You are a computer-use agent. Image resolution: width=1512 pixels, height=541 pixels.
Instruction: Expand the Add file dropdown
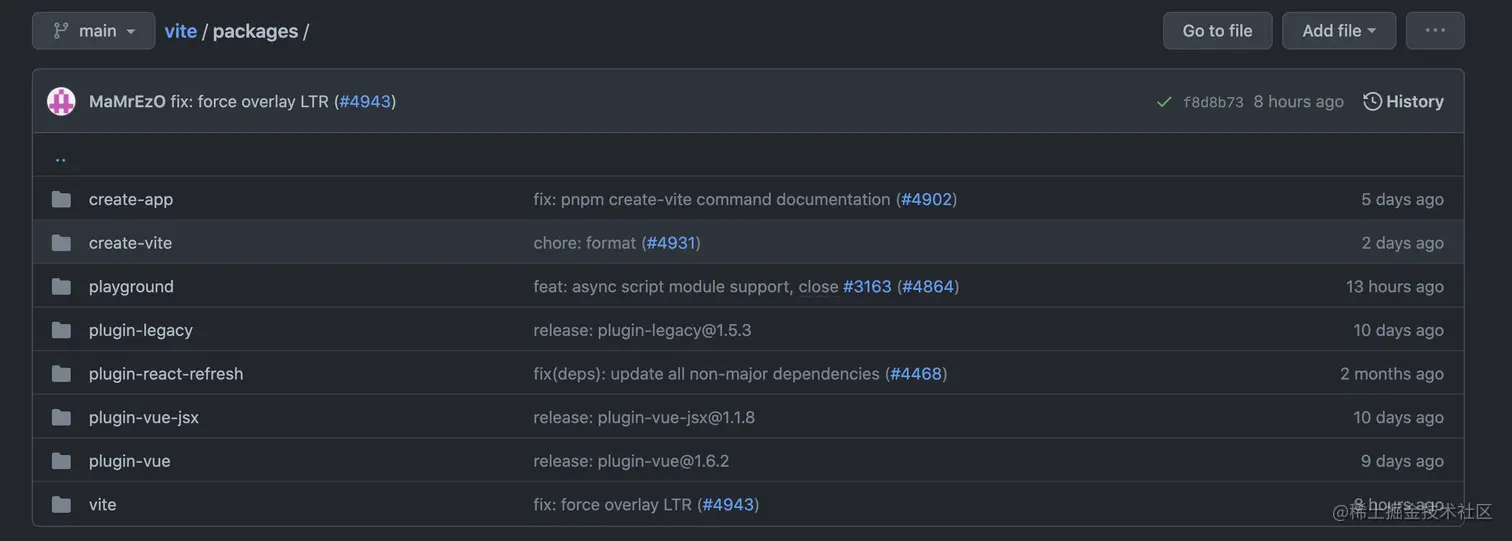point(1339,31)
